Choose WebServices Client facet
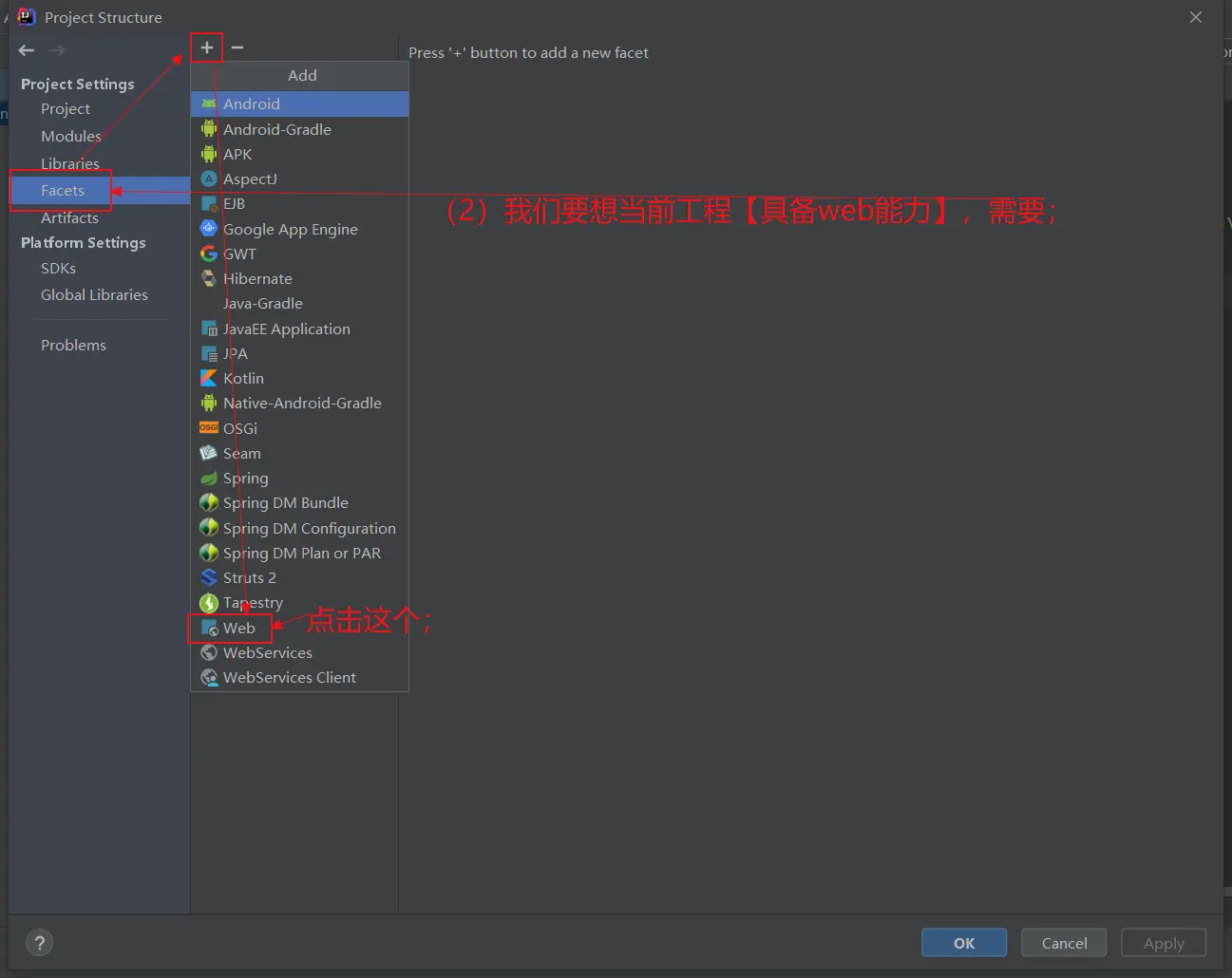This screenshot has height=978, width=1232. tap(300, 677)
